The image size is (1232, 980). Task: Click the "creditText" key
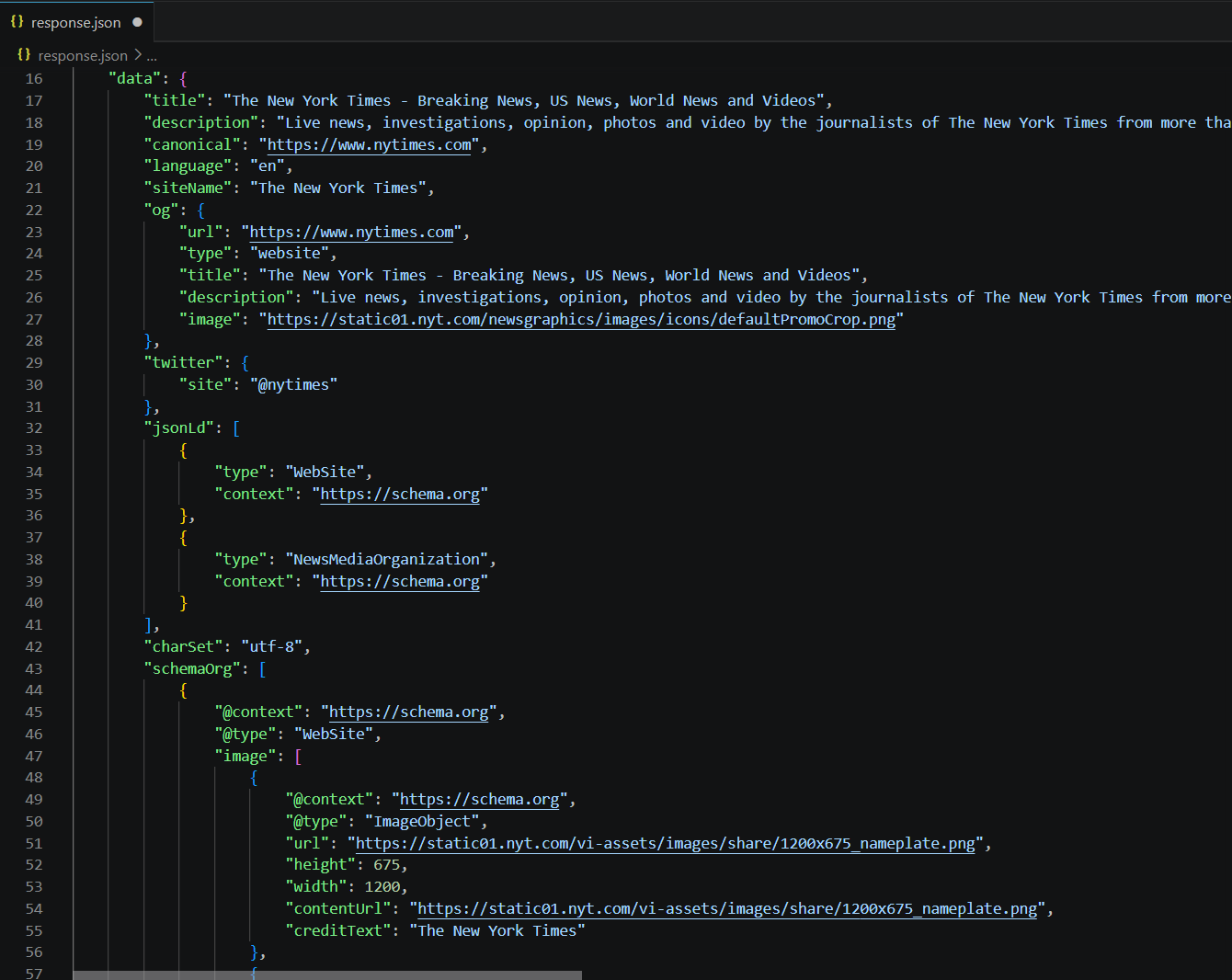338,930
